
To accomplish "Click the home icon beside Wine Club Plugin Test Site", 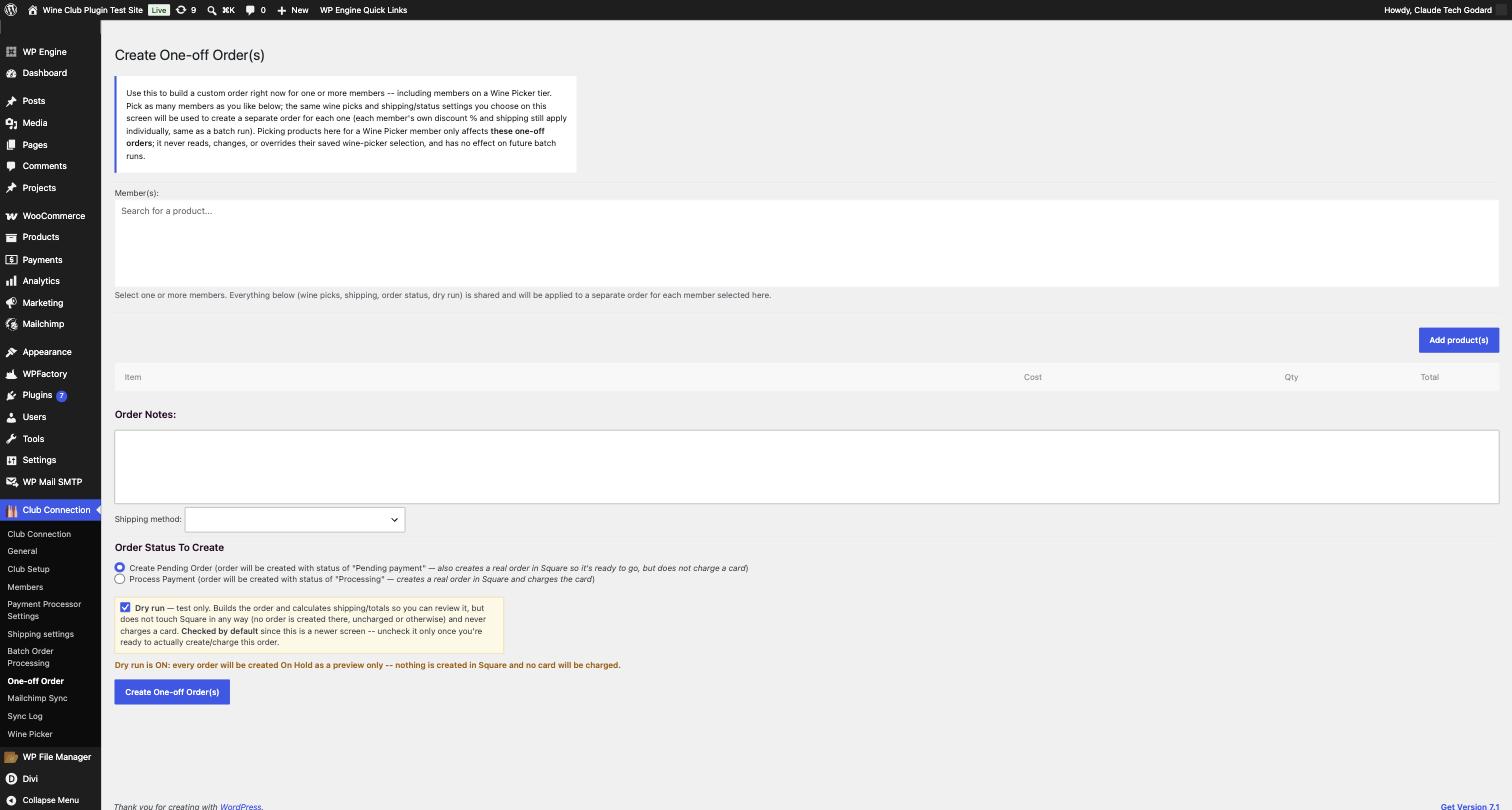I will tap(32, 10).
